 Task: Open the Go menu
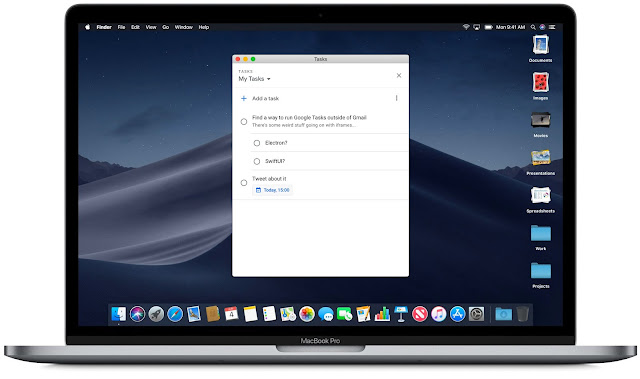pos(165,27)
